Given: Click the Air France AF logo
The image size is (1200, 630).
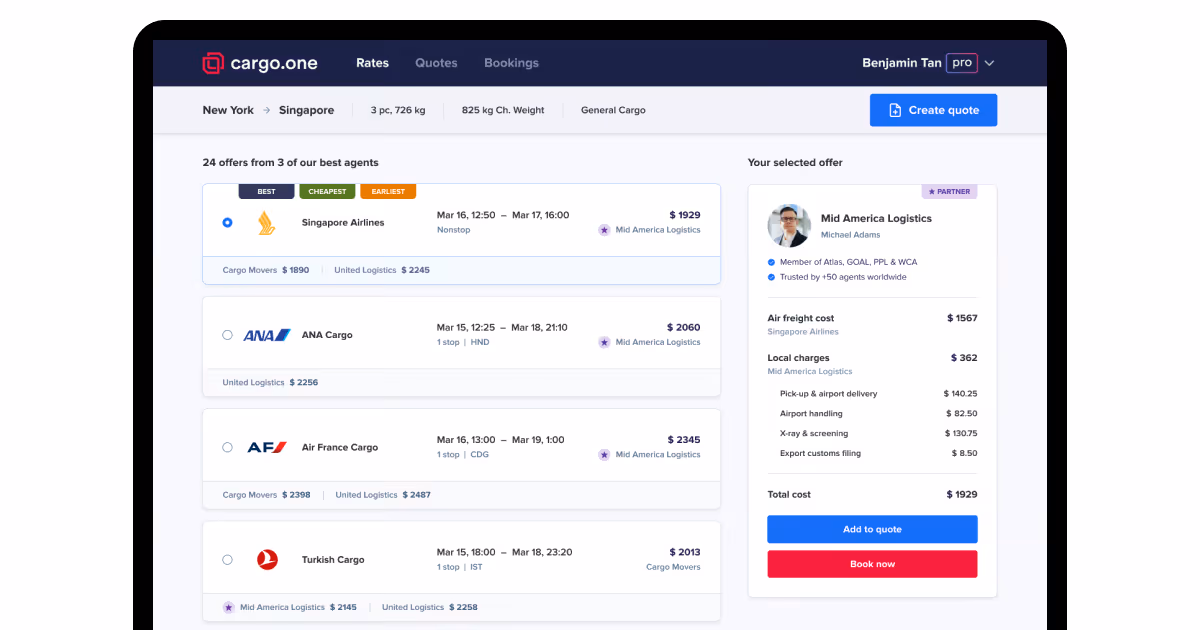Looking at the screenshot, I should click(267, 447).
